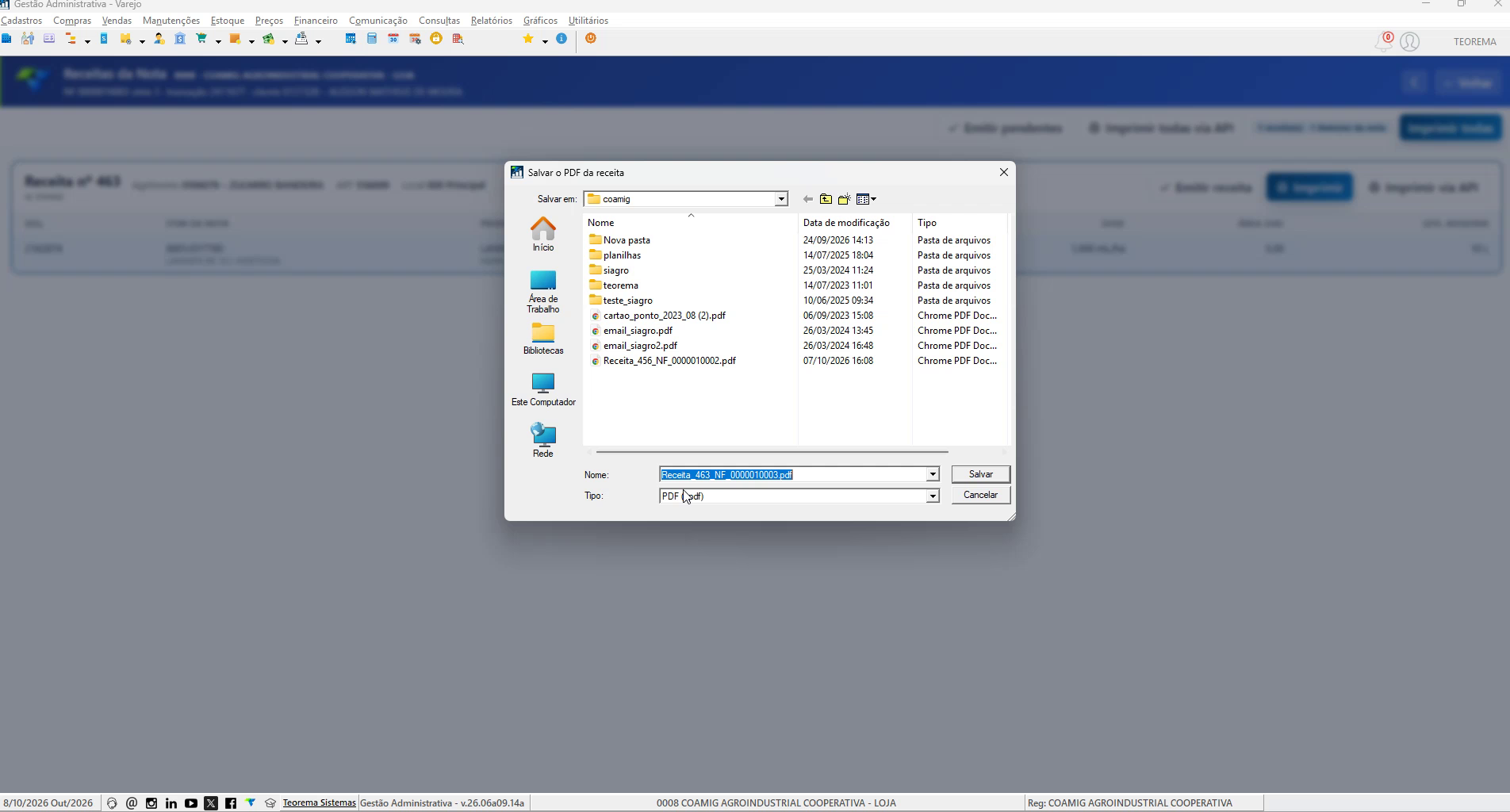
Task: Open the LinkedIn icon in status bar
Action: coord(171,803)
